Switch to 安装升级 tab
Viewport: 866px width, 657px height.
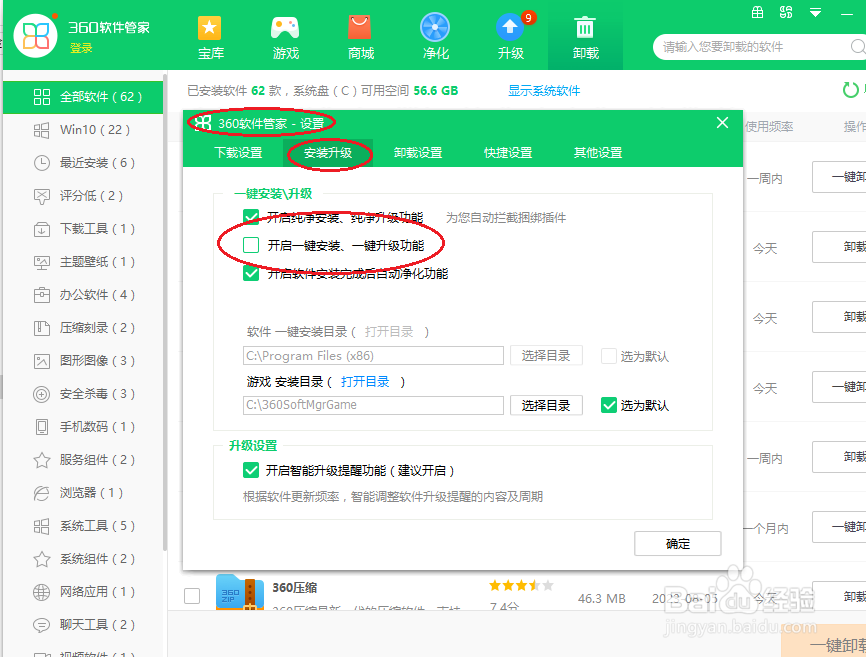pyautogui.click(x=328, y=153)
